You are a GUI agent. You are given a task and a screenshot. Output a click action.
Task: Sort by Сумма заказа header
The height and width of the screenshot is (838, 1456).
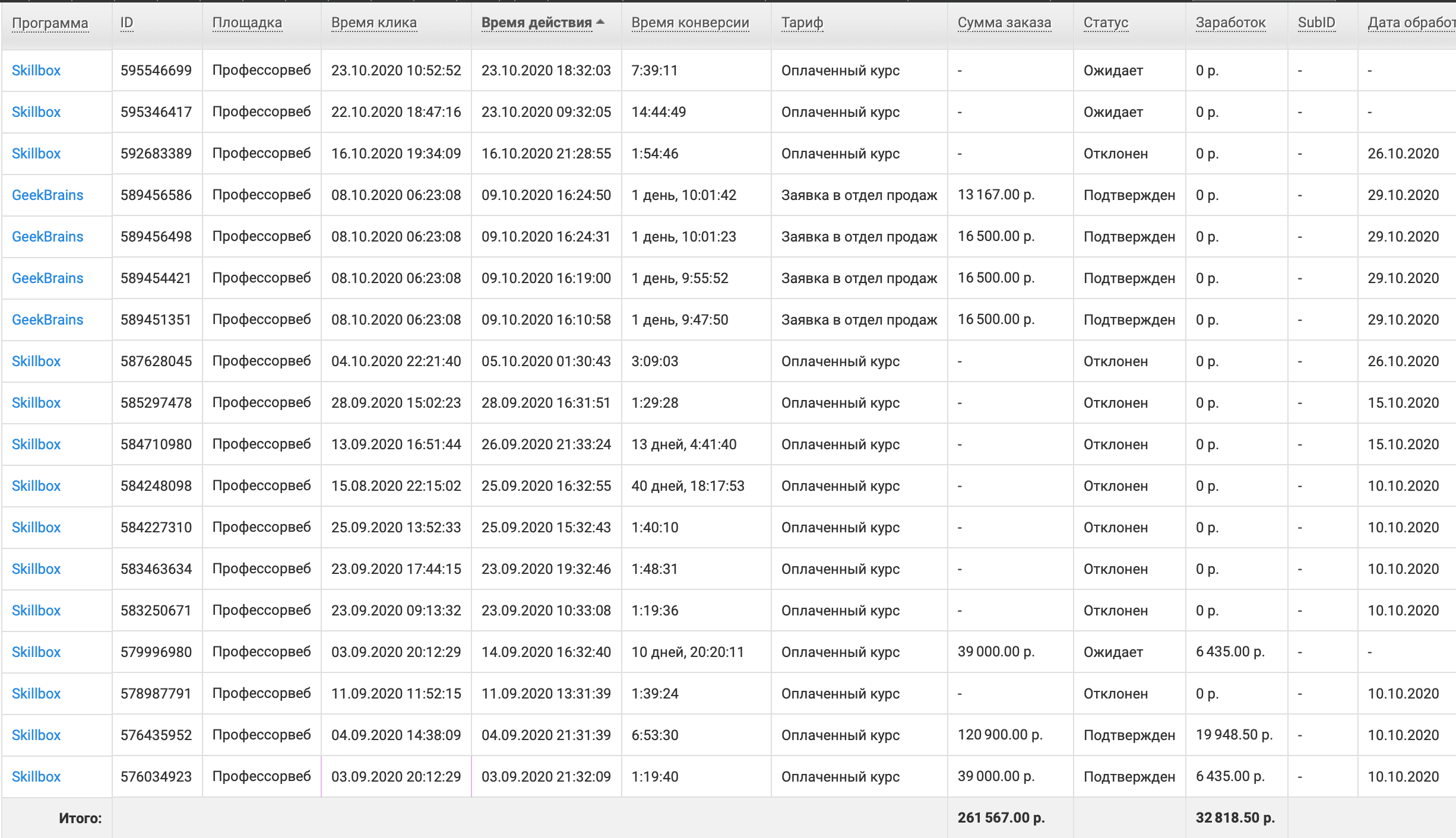click(1004, 23)
